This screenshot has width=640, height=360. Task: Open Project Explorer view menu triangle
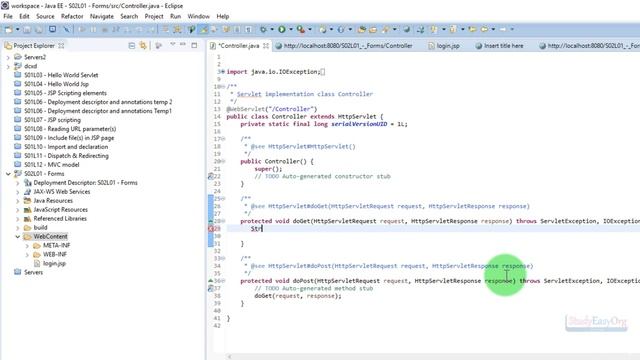(x=173, y=44)
